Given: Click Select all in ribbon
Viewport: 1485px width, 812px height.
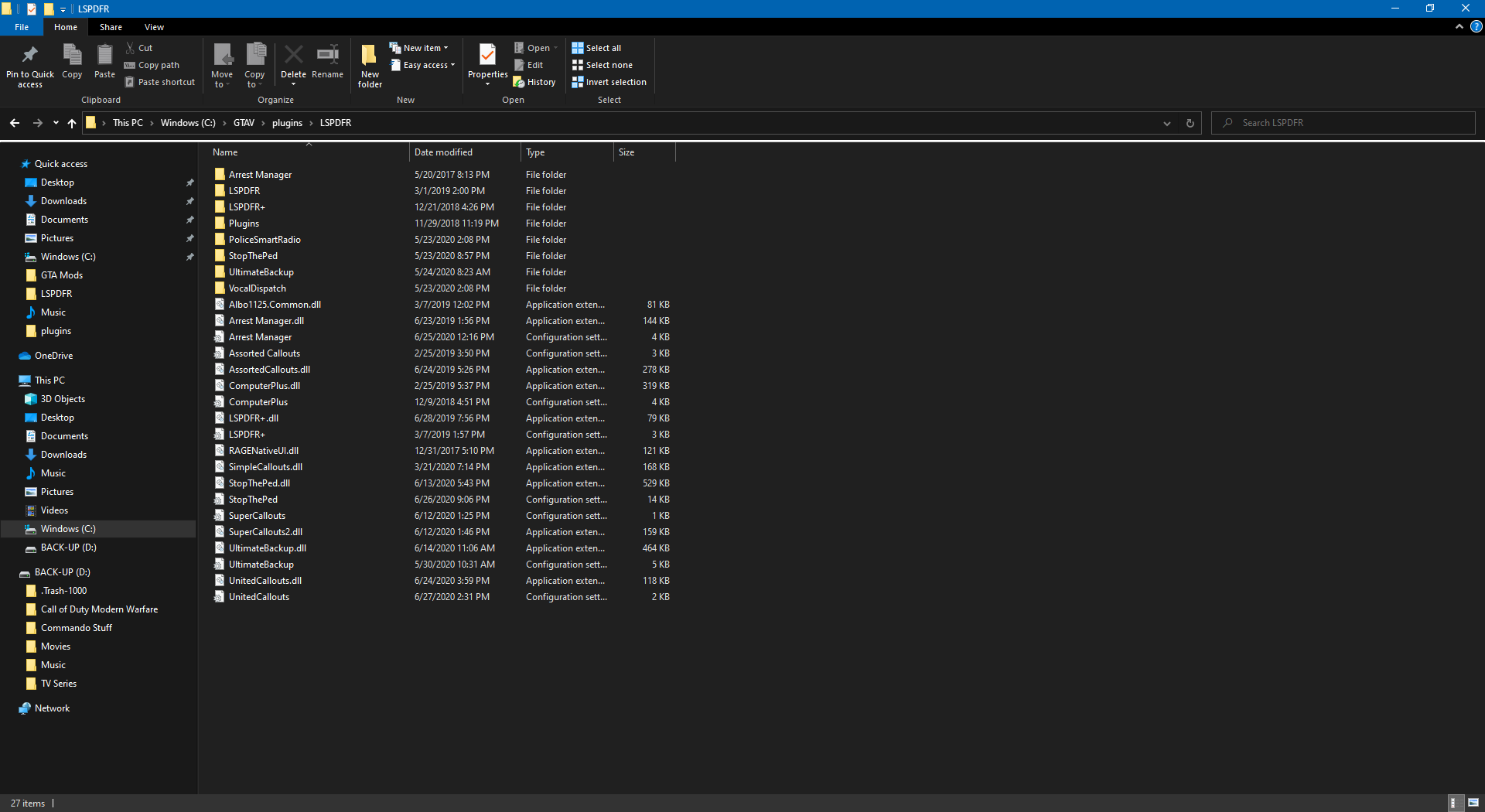Looking at the screenshot, I should click(x=596, y=48).
